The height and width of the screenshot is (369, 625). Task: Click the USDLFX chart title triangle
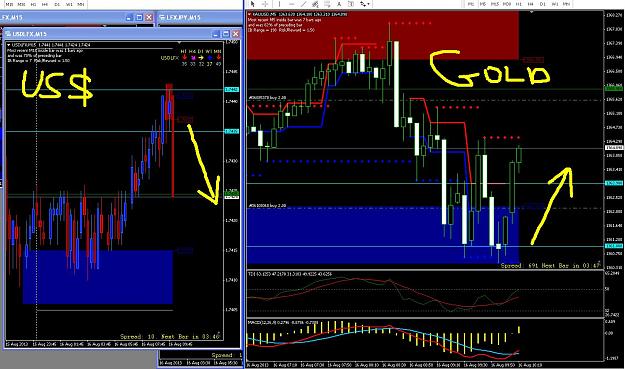pyautogui.click(x=9, y=45)
